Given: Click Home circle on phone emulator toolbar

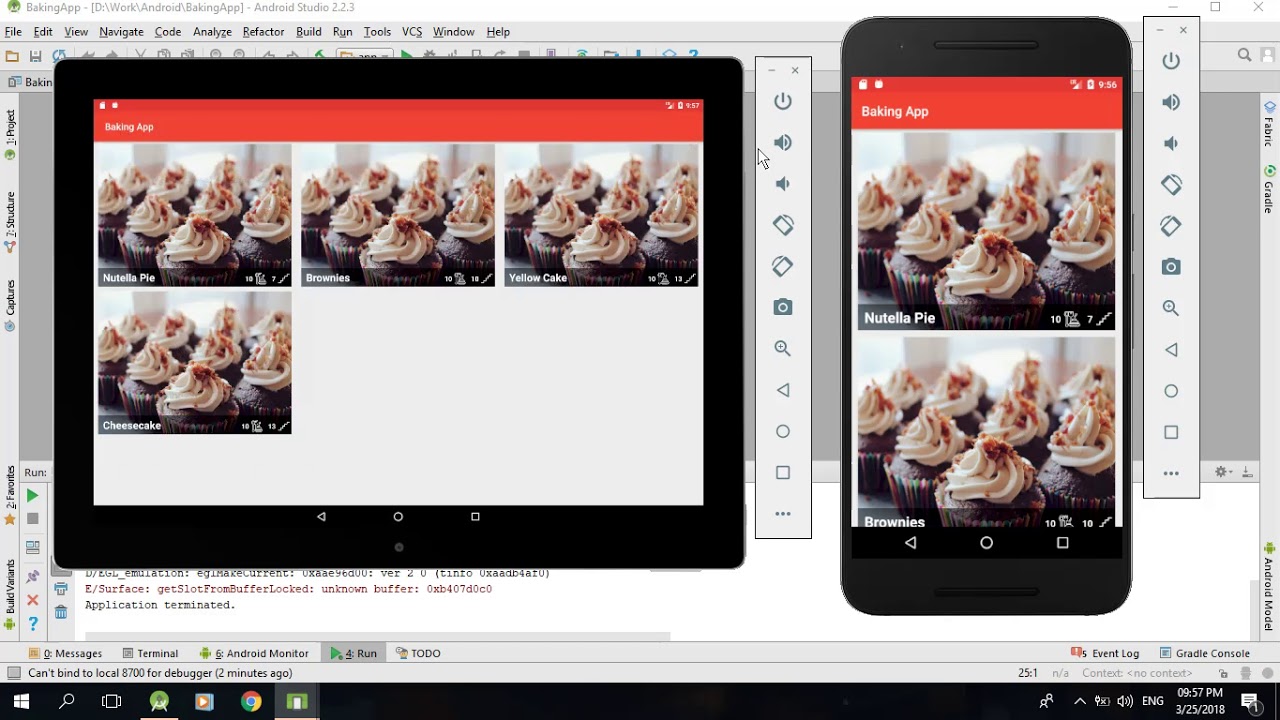Looking at the screenshot, I should click(x=1171, y=391).
